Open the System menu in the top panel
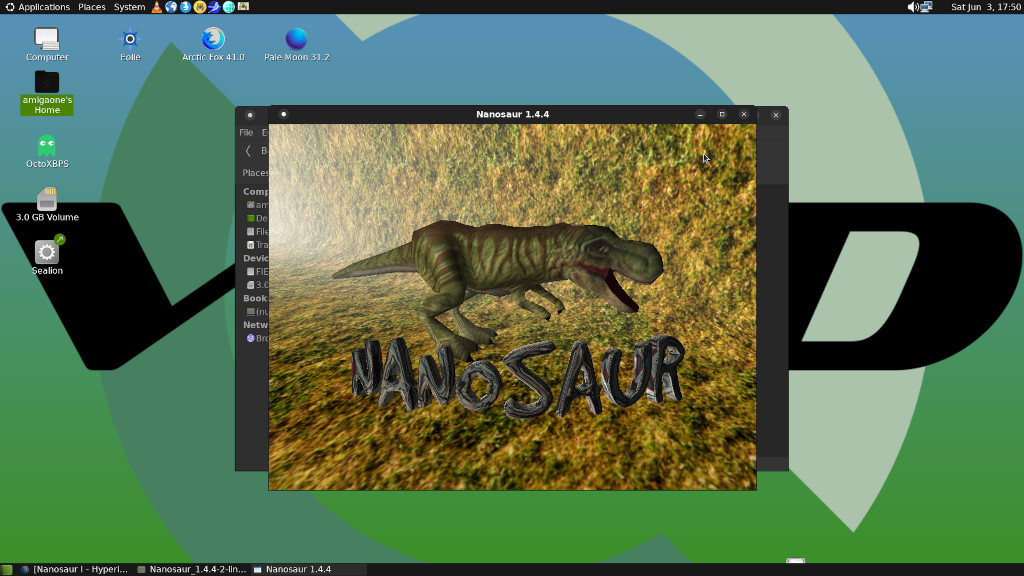Screen dimensions: 1024x576 129,7
